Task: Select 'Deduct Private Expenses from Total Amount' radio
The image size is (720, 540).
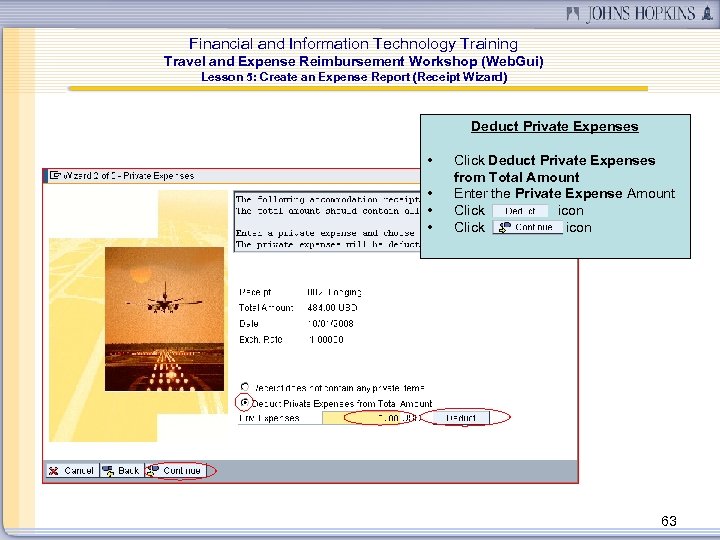Action: coord(245,402)
